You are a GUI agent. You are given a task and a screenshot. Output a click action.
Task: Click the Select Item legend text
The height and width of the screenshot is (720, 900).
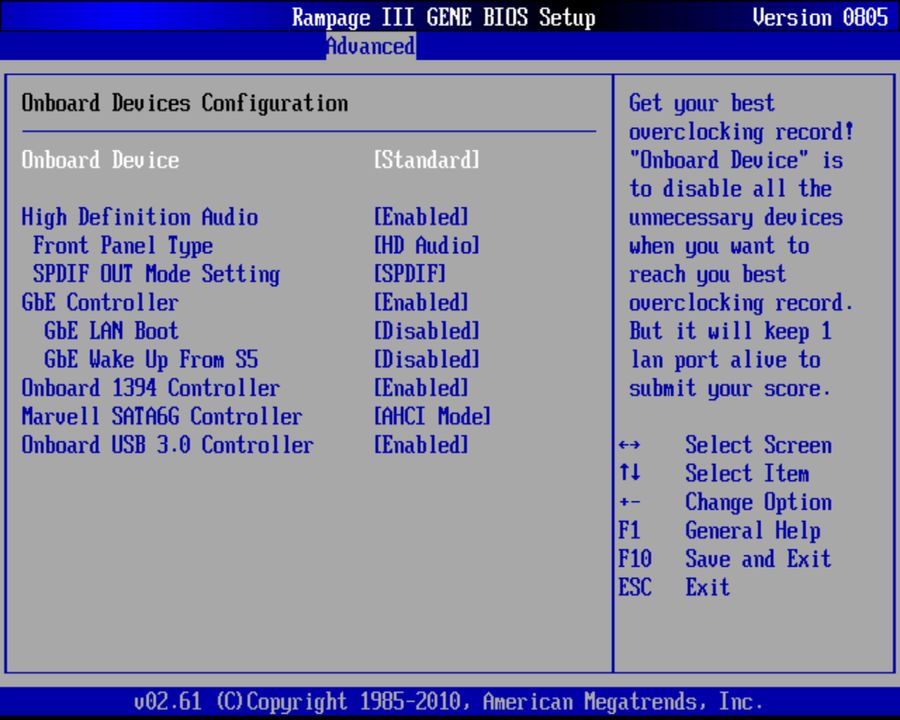click(x=747, y=473)
